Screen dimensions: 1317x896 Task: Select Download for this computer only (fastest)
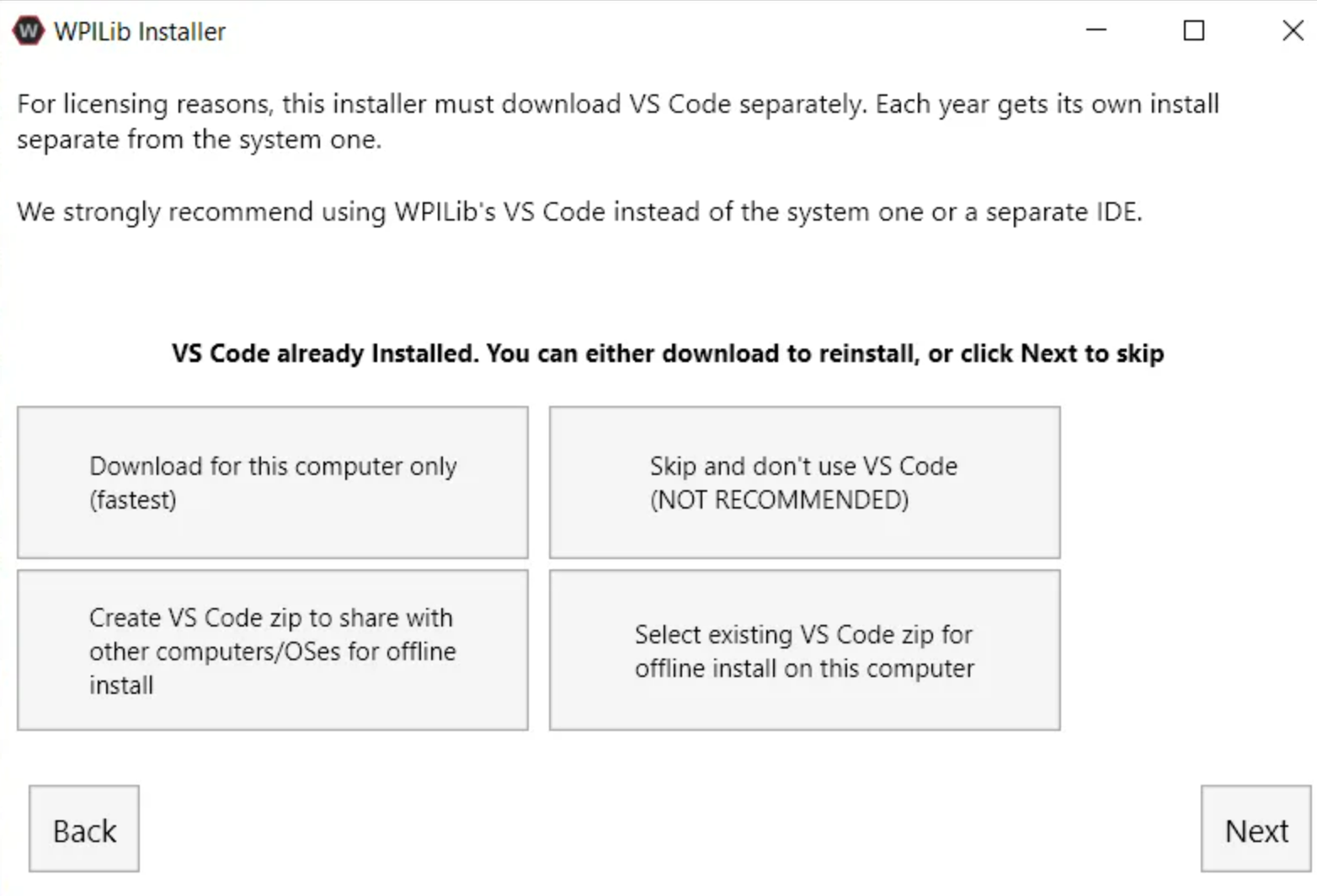[272, 482]
